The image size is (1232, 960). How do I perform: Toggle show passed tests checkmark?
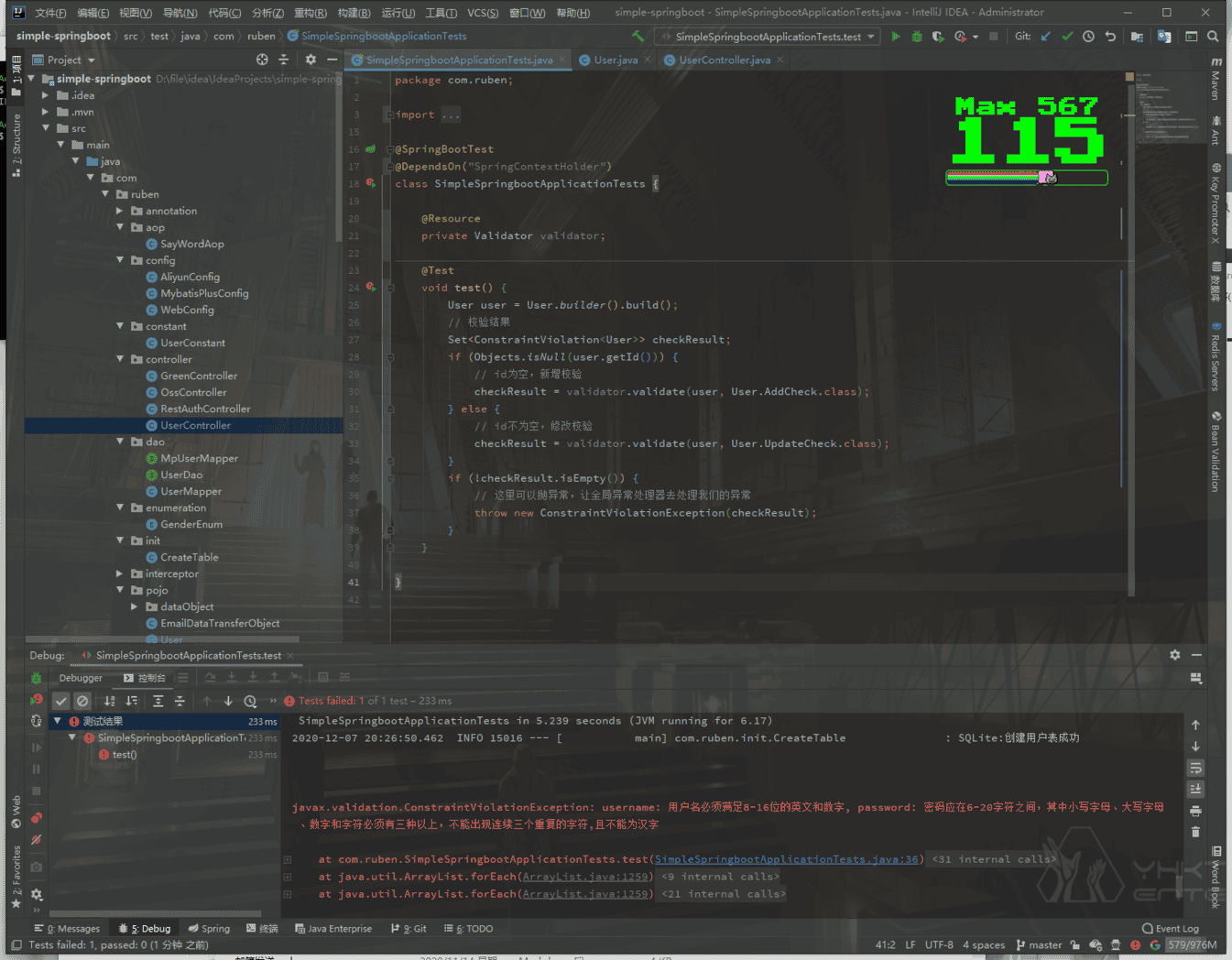tap(60, 701)
